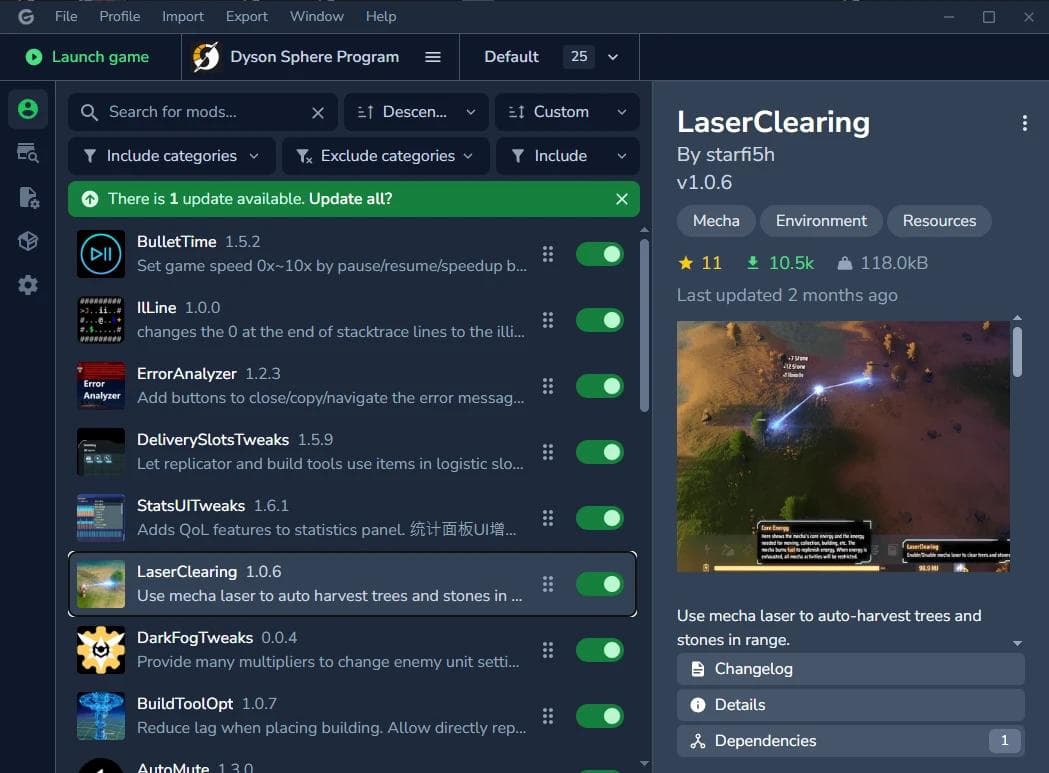Viewport: 1049px width, 773px height.
Task: Disable the IlLine mod toggle
Action: point(600,320)
